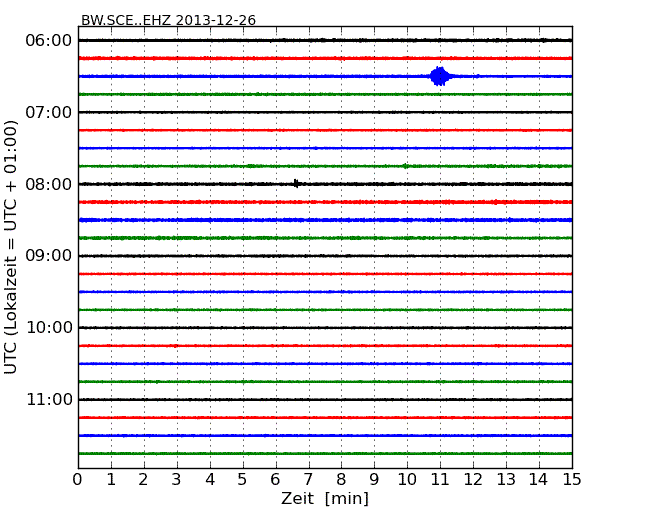This screenshot has width=650, height=520.
Task: Click the rotated UTC Lokalzeit y-axis title
Action: 12,247
